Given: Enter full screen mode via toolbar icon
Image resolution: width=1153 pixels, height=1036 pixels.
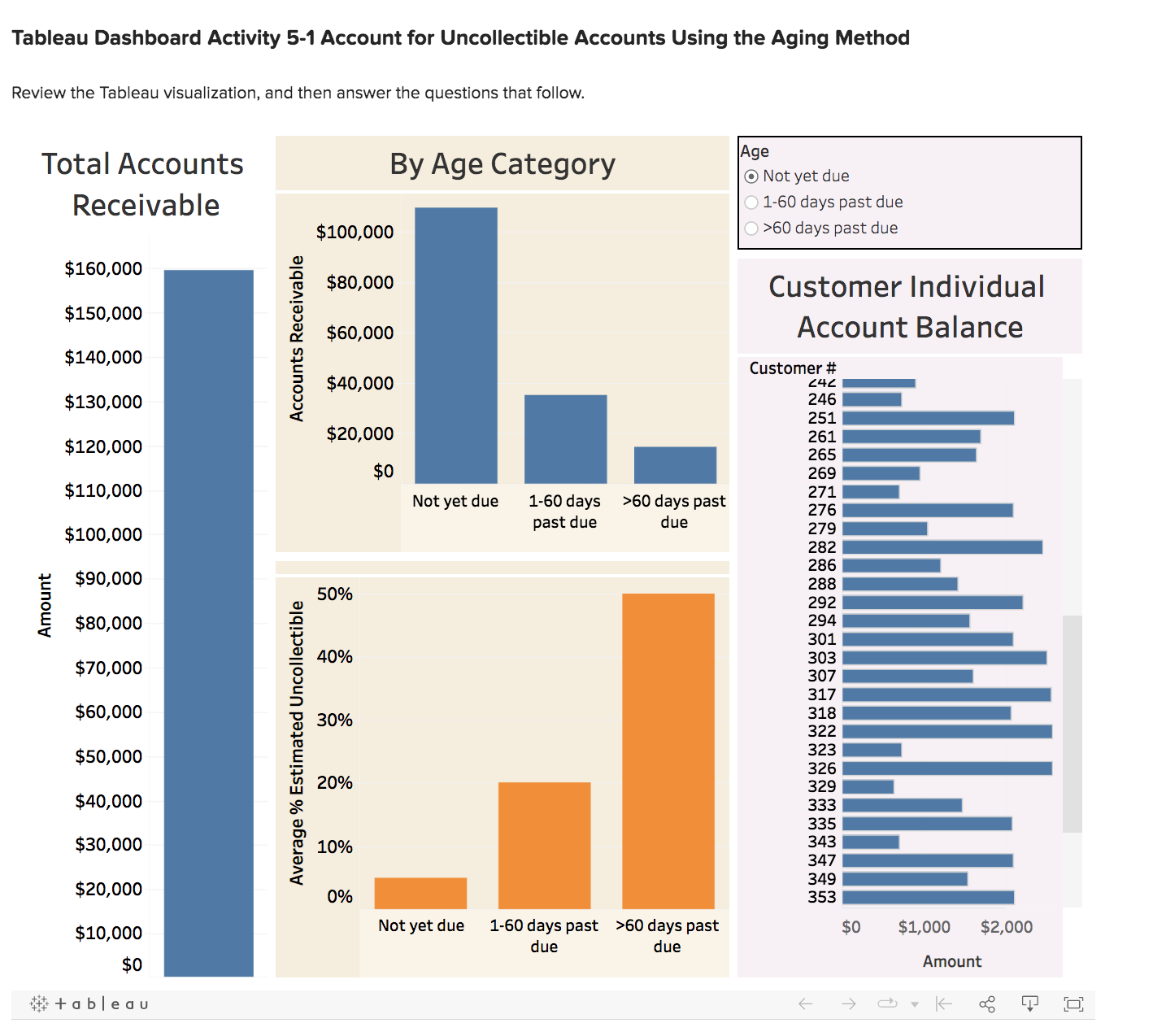Looking at the screenshot, I should click(x=1075, y=1003).
